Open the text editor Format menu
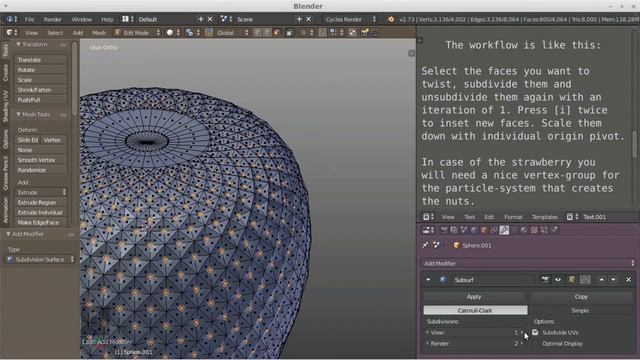The height and width of the screenshot is (360, 640). click(x=513, y=217)
